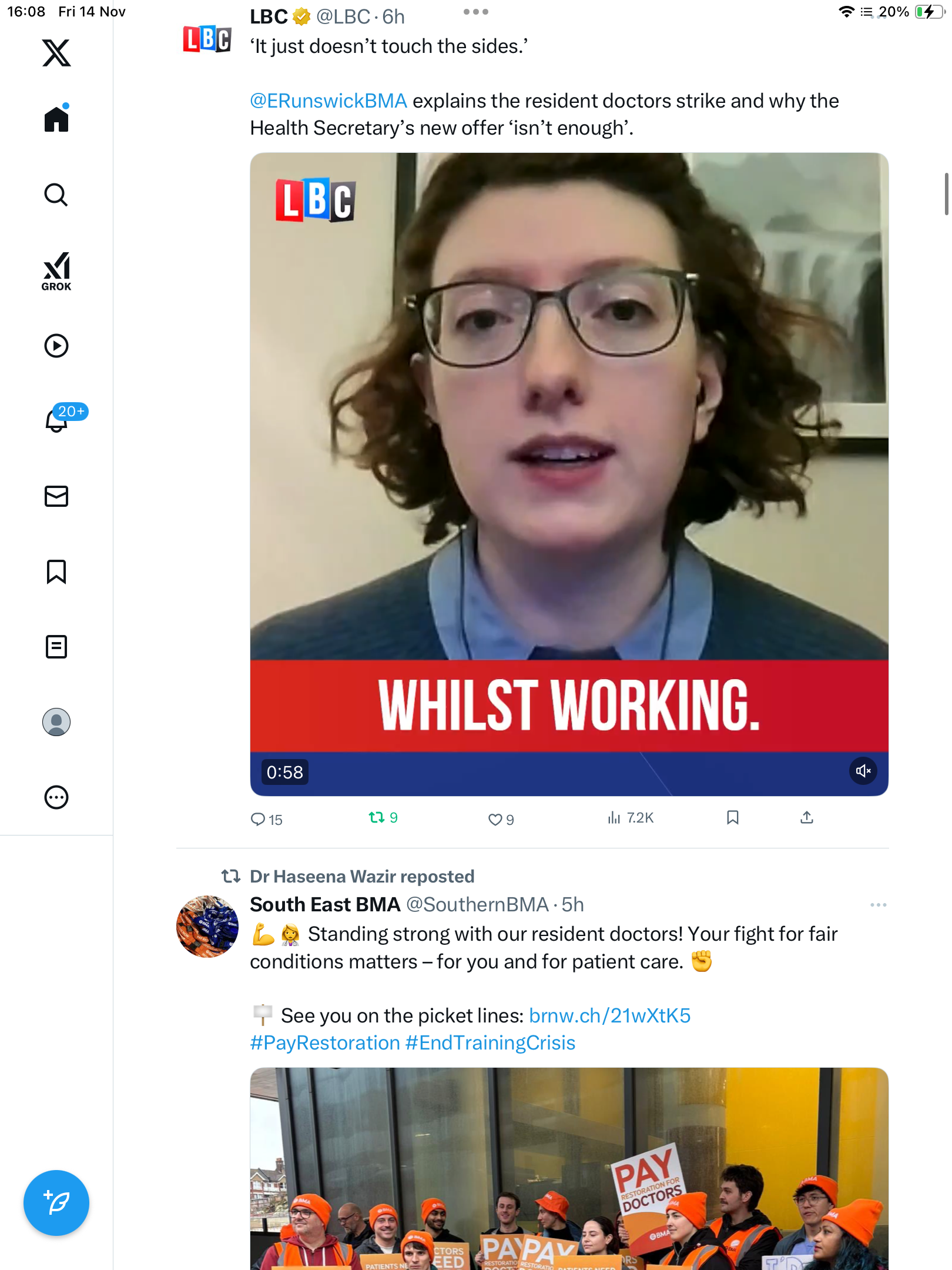Open Direct Messages envelope
The width and height of the screenshot is (952, 1270).
tap(56, 496)
